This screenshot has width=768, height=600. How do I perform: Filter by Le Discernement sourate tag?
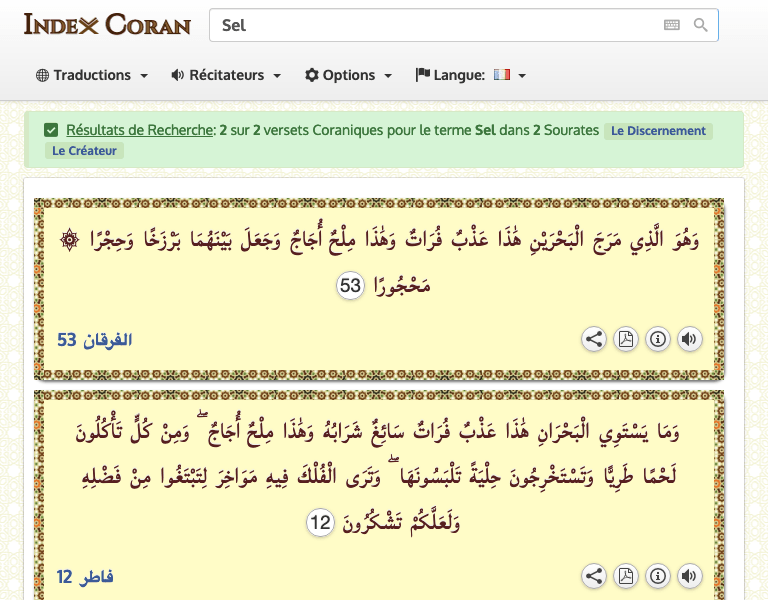coord(658,131)
